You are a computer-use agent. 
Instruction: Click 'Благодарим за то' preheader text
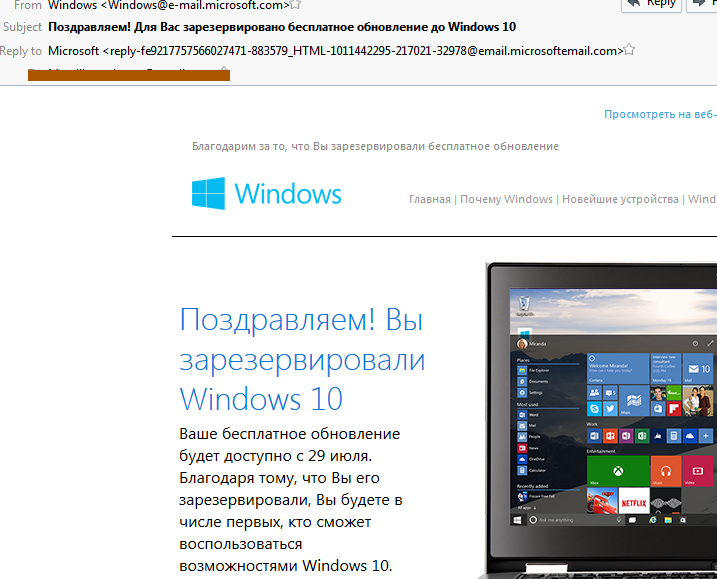point(375,146)
